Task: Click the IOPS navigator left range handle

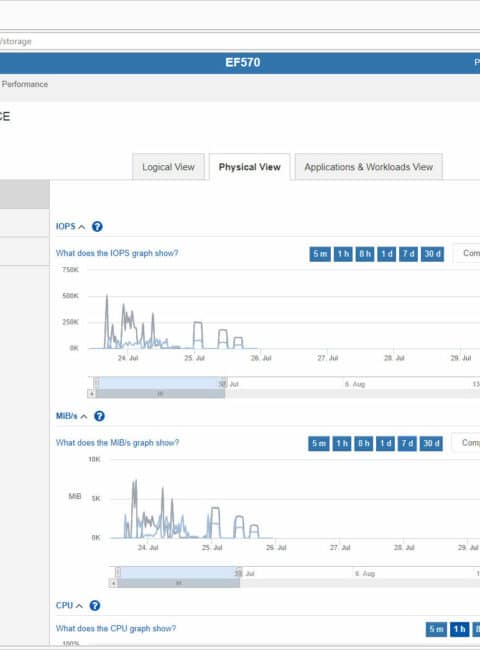Action: (x=97, y=383)
